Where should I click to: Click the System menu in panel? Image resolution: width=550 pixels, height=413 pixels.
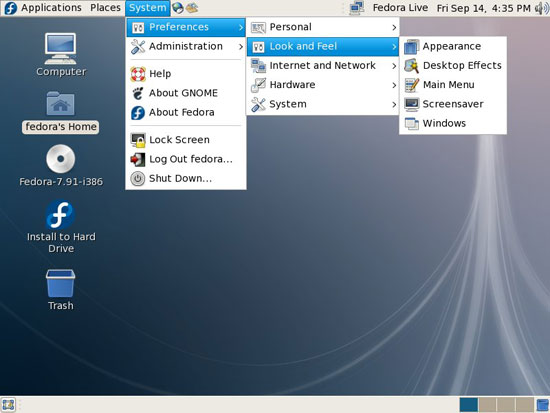(x=147, y=8)
